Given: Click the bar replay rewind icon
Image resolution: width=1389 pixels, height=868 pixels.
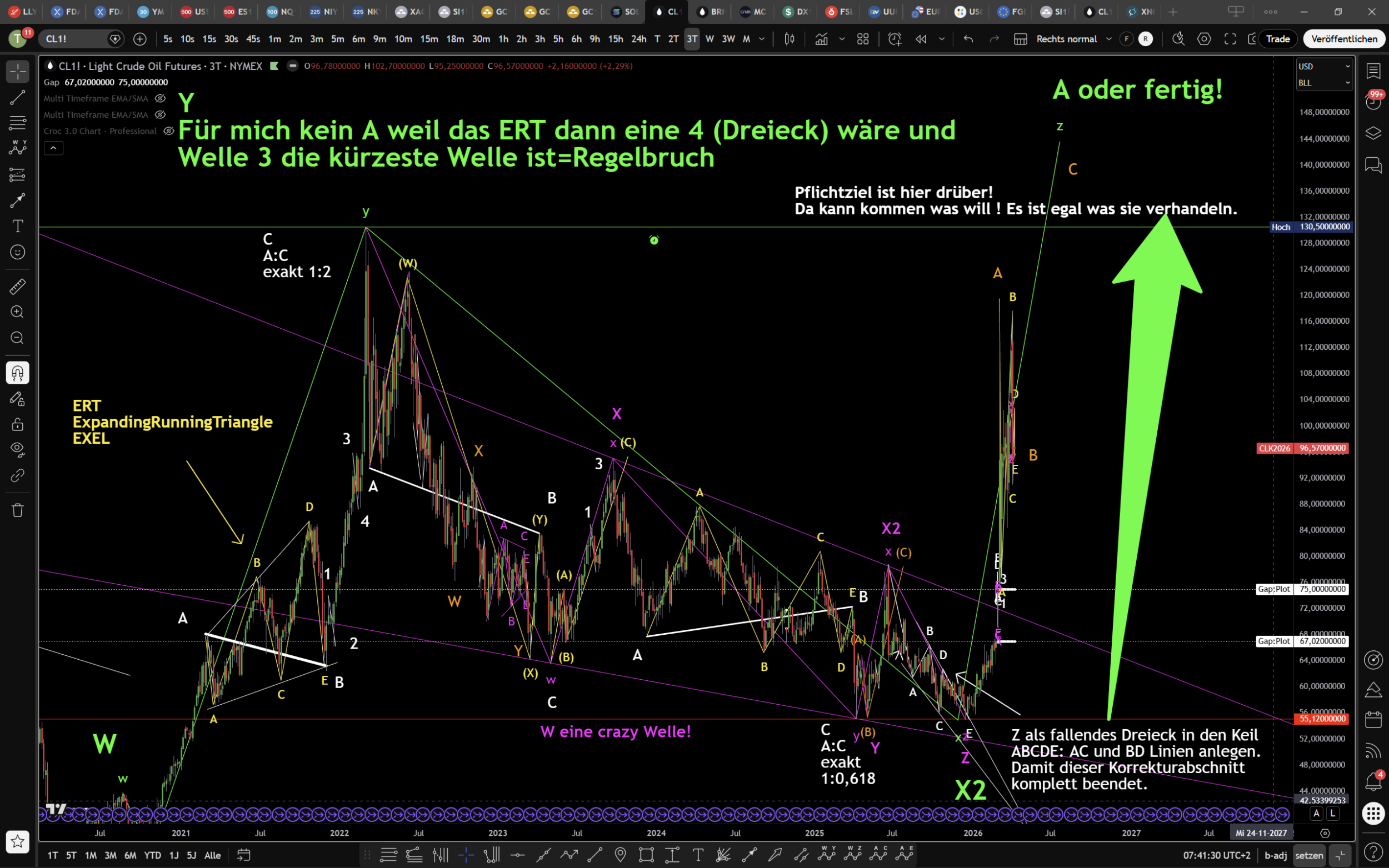Looking at the screenshot, I should (921, 39).
